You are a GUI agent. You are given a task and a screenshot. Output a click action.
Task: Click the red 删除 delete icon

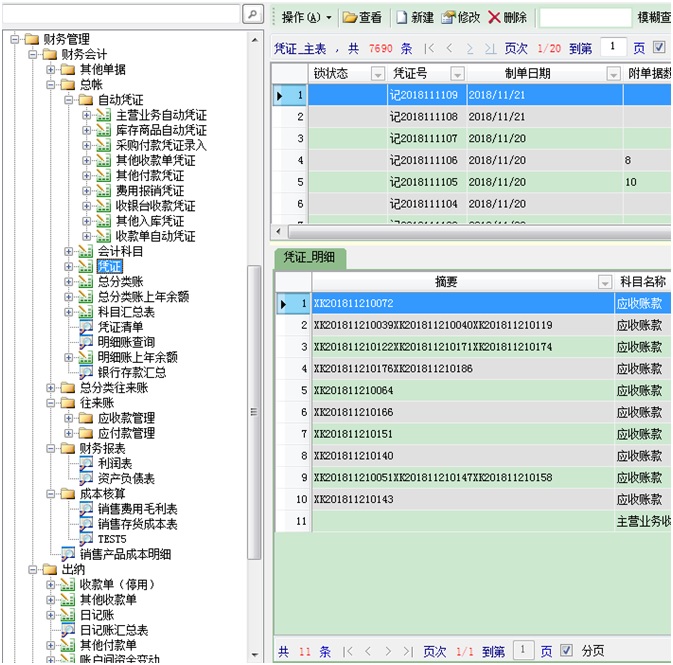click(494, 17)
